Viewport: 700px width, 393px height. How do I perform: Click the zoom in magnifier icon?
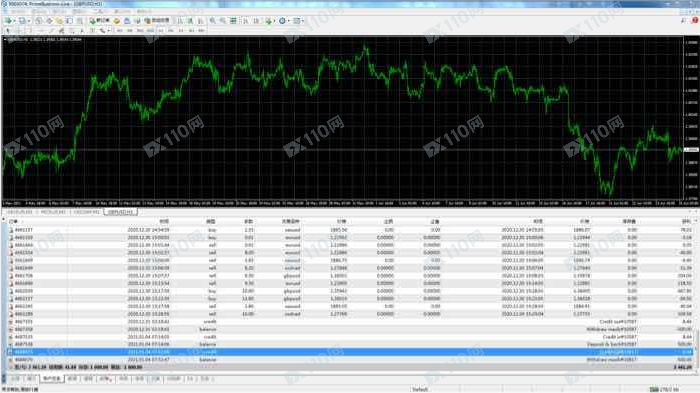click(213, 21)
